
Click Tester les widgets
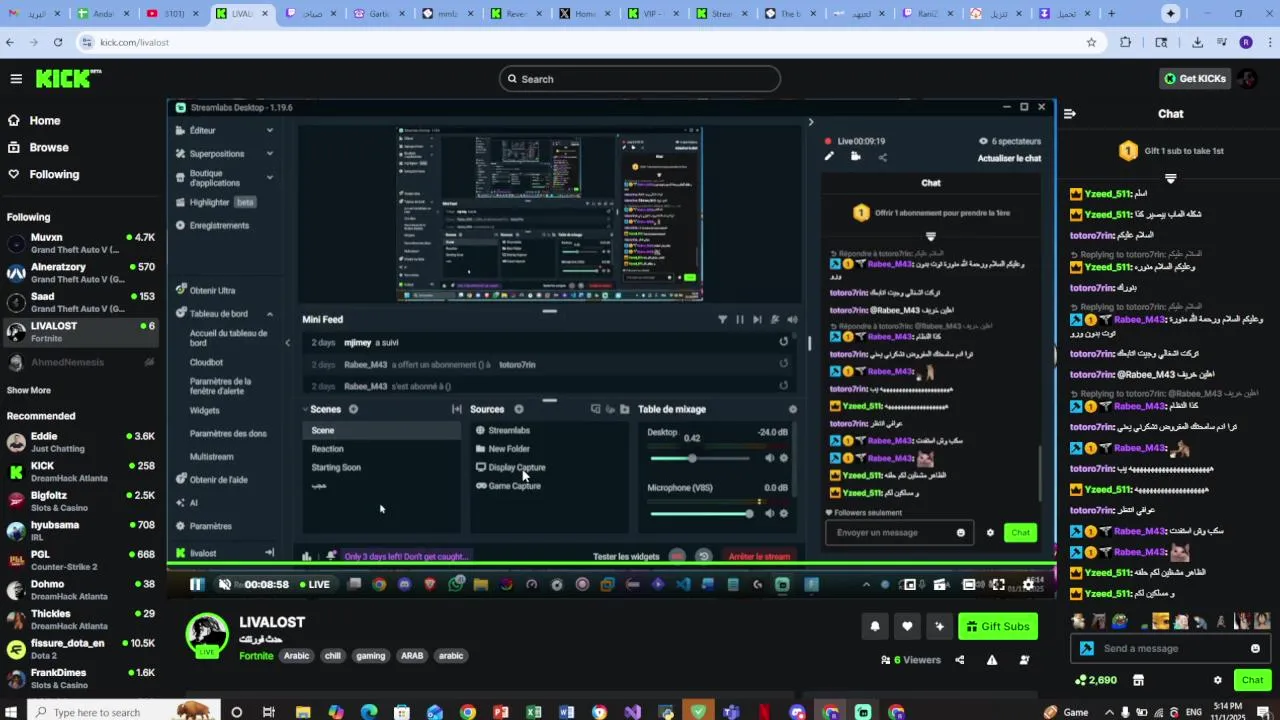[626, 557]
